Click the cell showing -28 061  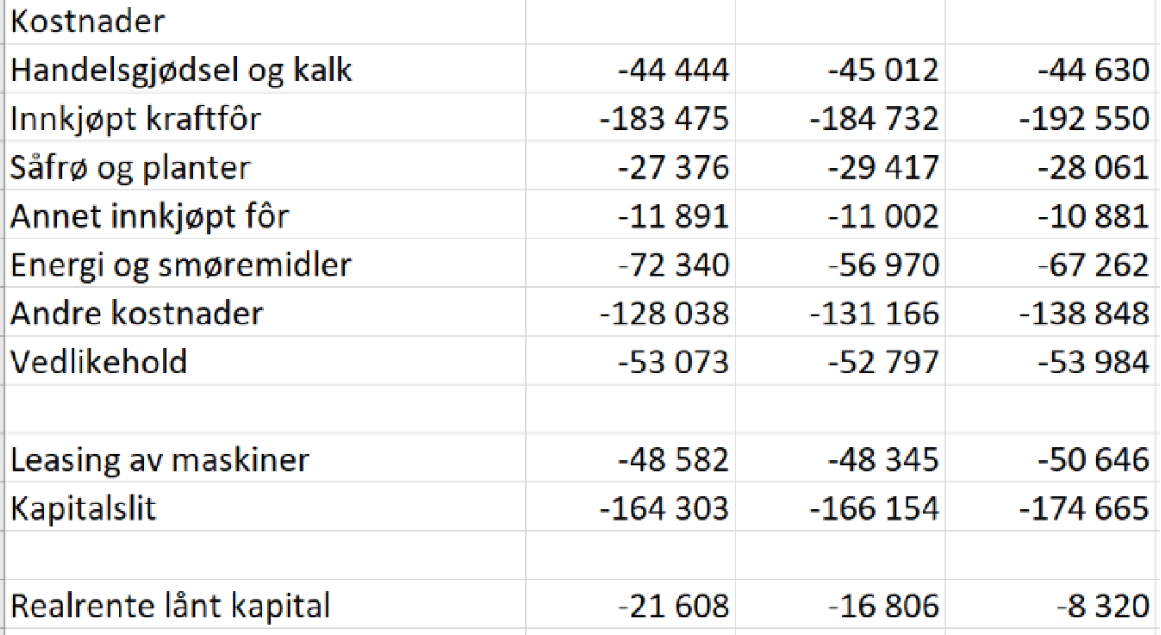point(1093,167)
